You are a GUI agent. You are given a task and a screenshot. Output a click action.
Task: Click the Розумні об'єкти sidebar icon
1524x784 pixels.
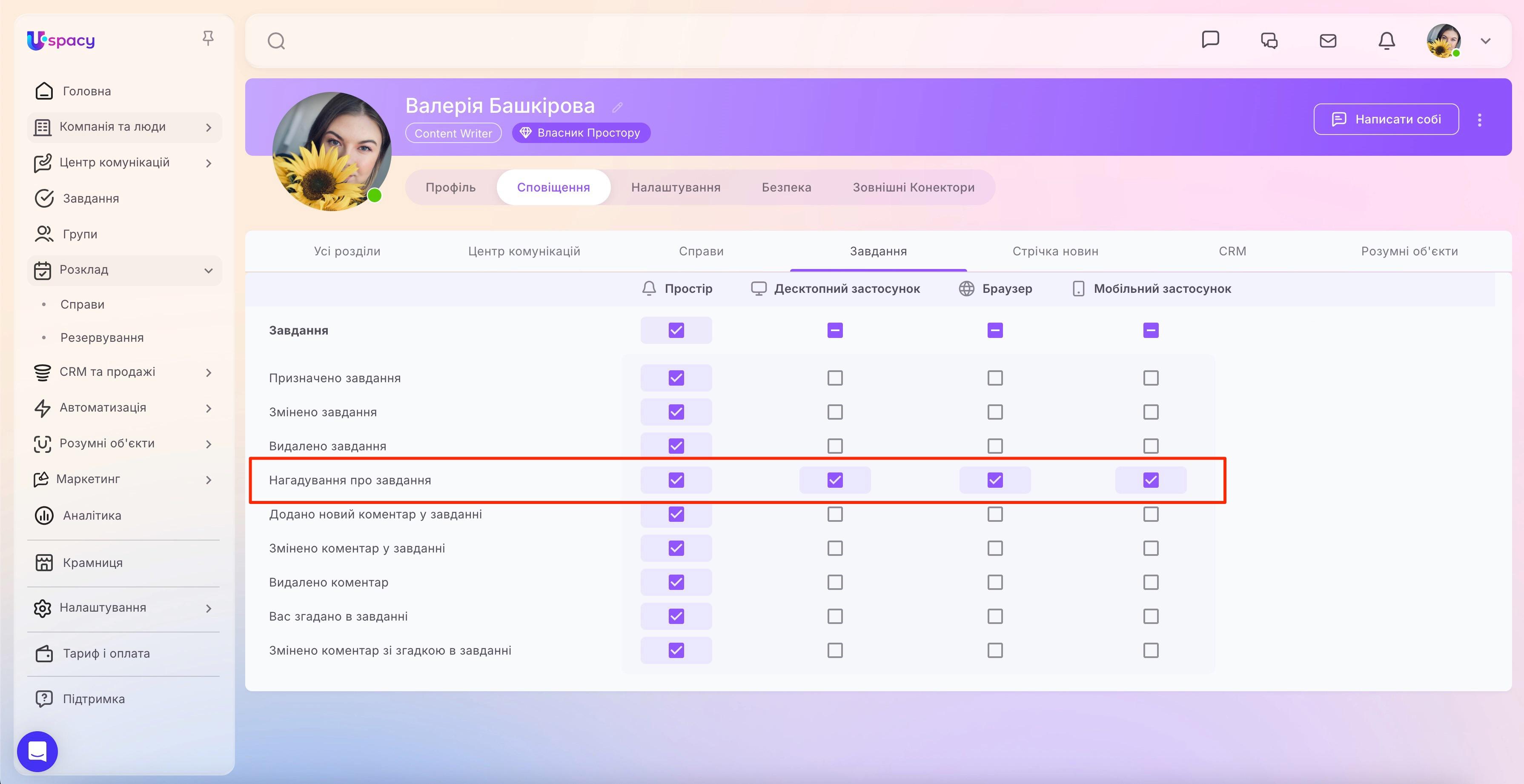[x=42, y=444]
